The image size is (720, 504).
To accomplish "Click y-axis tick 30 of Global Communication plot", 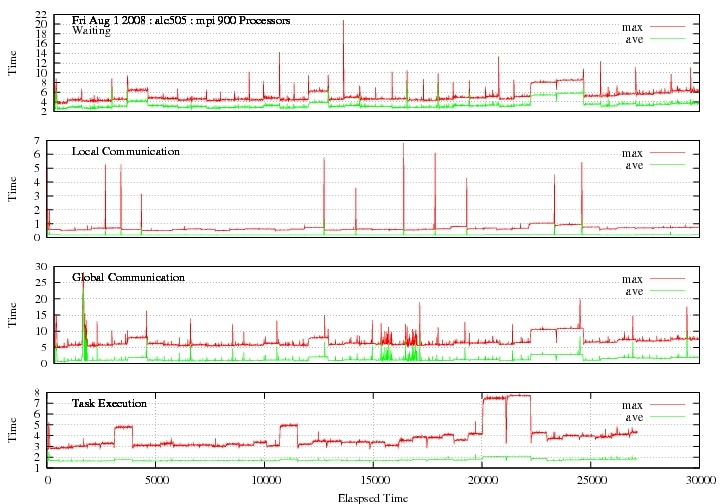I will [x=41, y=267].
